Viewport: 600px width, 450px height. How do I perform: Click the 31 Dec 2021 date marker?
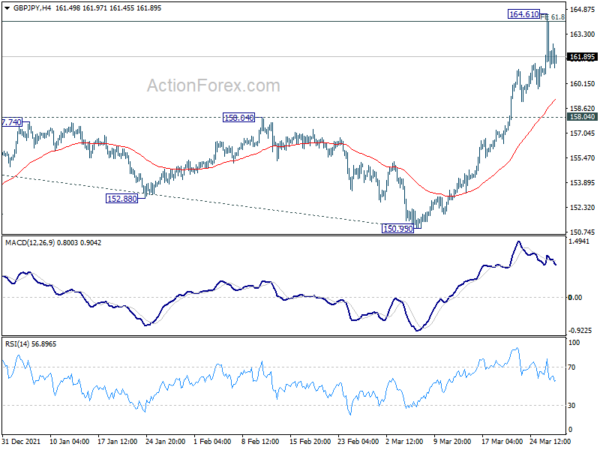[21, 441]
